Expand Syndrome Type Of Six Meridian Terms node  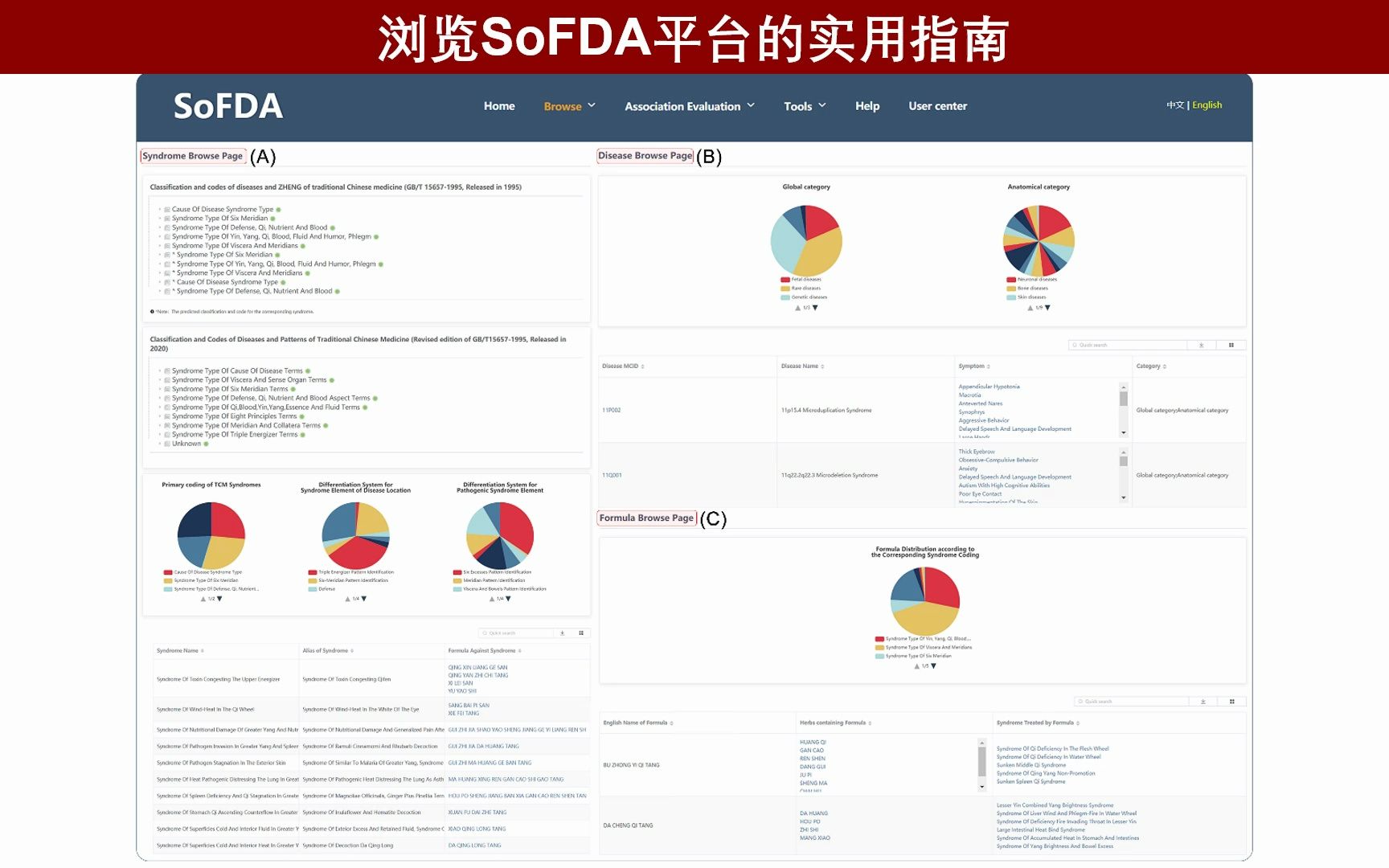(x=160, y=389)
